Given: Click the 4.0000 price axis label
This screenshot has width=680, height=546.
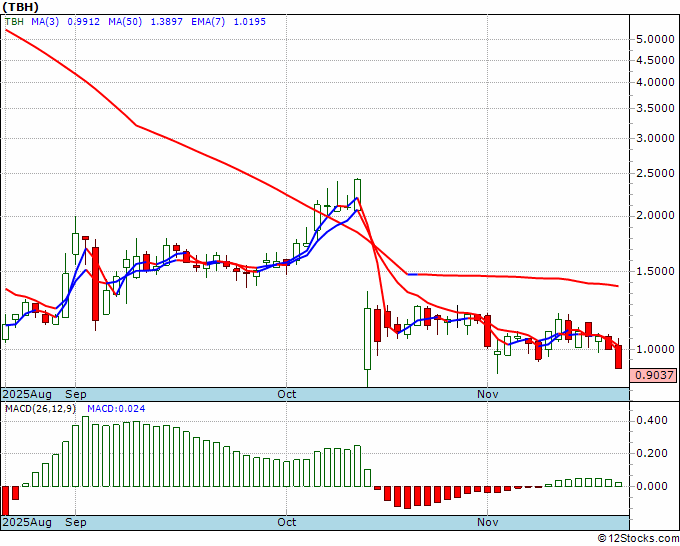Looking at the screenshot, I should coord(655,82).
